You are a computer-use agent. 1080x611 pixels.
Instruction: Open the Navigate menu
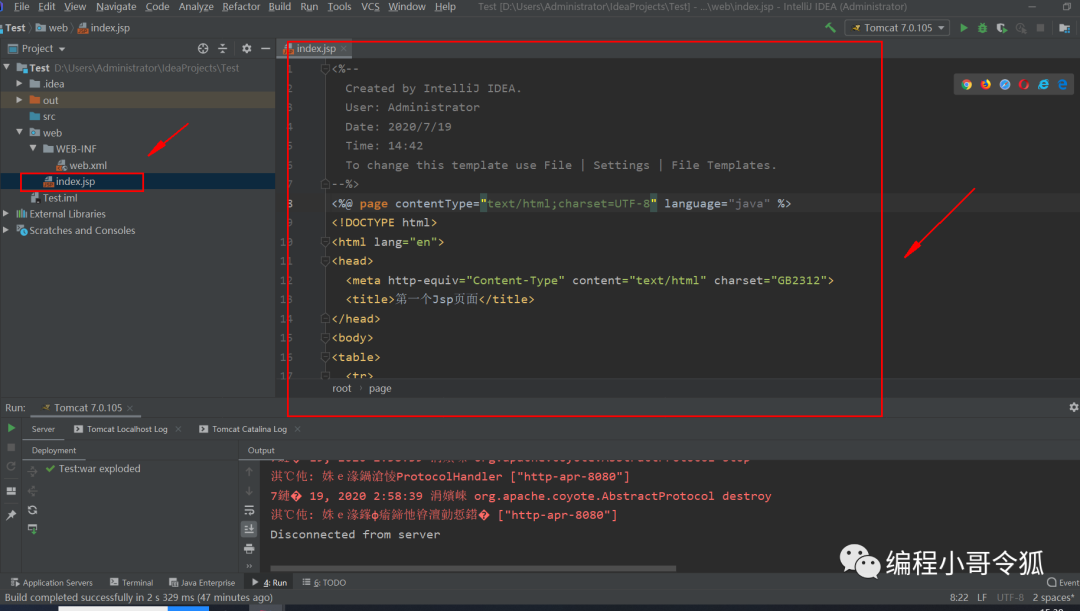coord(116,6)
